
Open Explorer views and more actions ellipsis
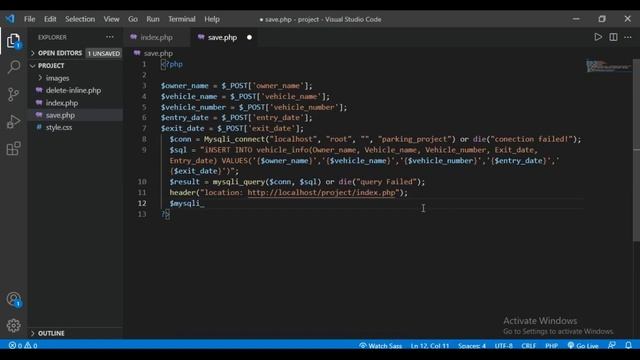(x=110, y=37)
